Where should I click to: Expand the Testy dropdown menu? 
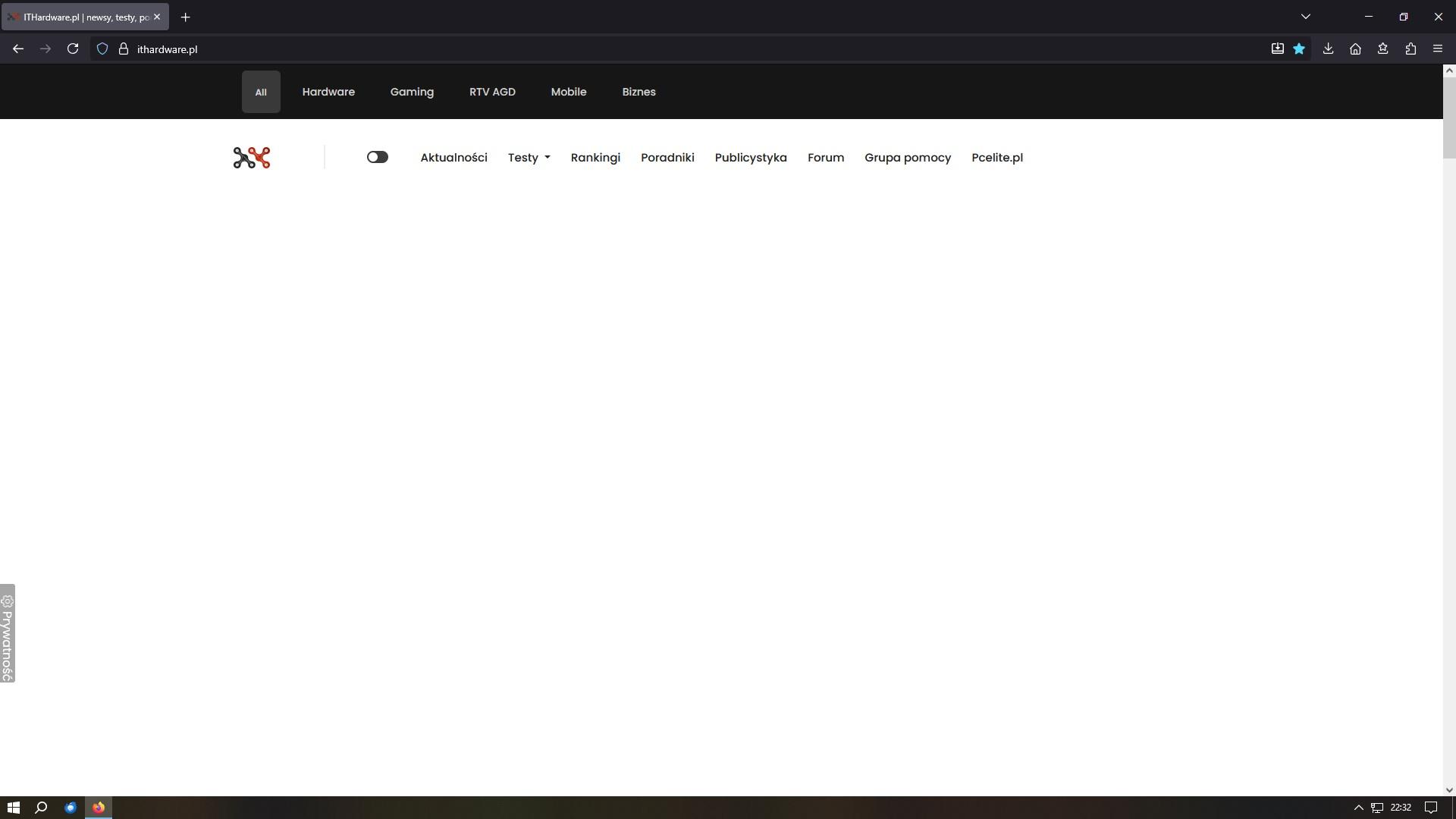[529, 158]
